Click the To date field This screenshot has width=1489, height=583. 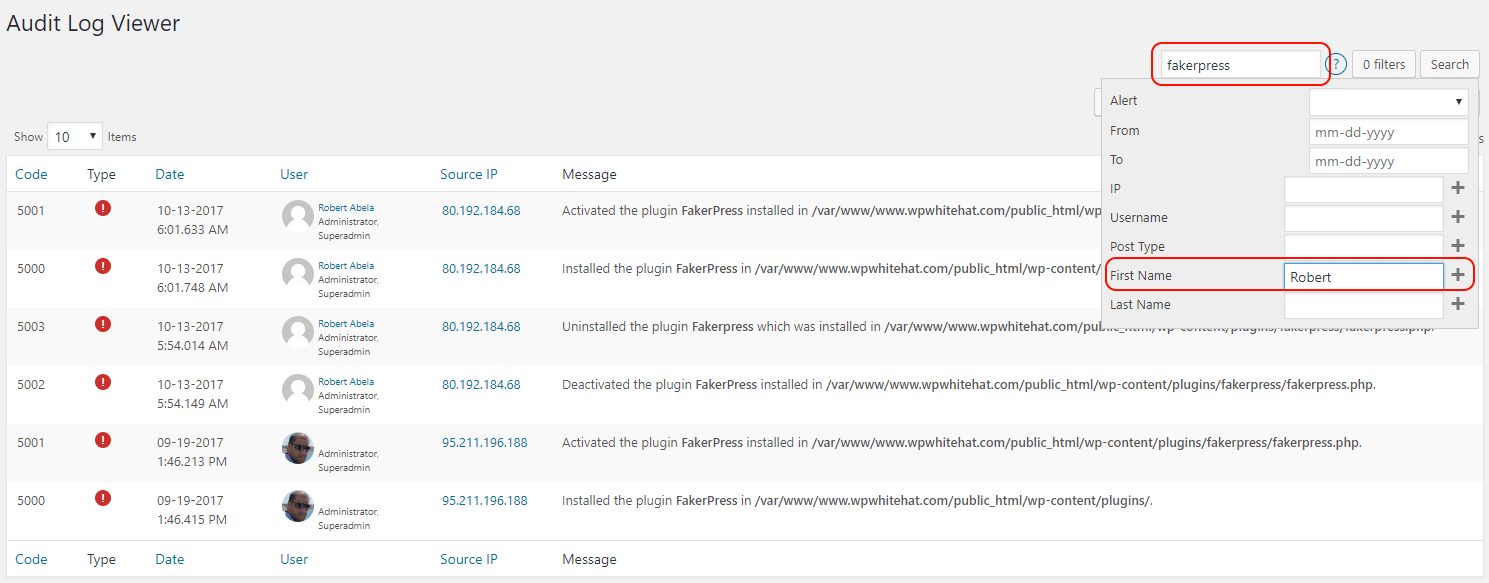[x=1389, y=160]
